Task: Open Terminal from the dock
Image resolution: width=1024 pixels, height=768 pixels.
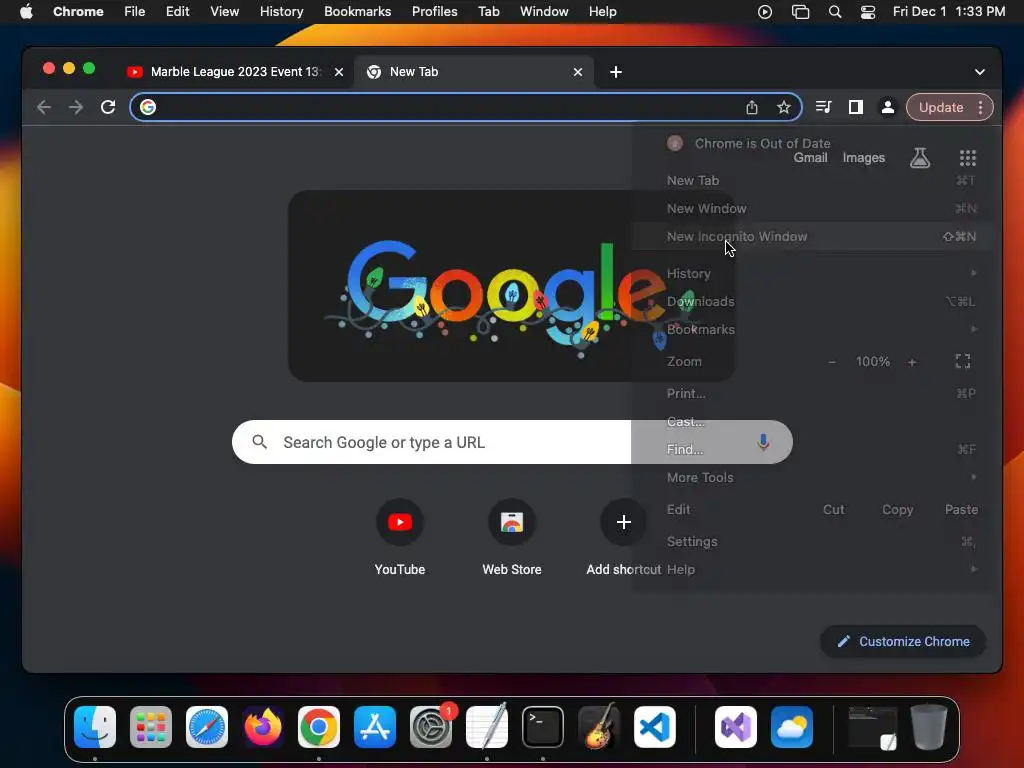Action: pyautogui.click(x=543, y=727)
